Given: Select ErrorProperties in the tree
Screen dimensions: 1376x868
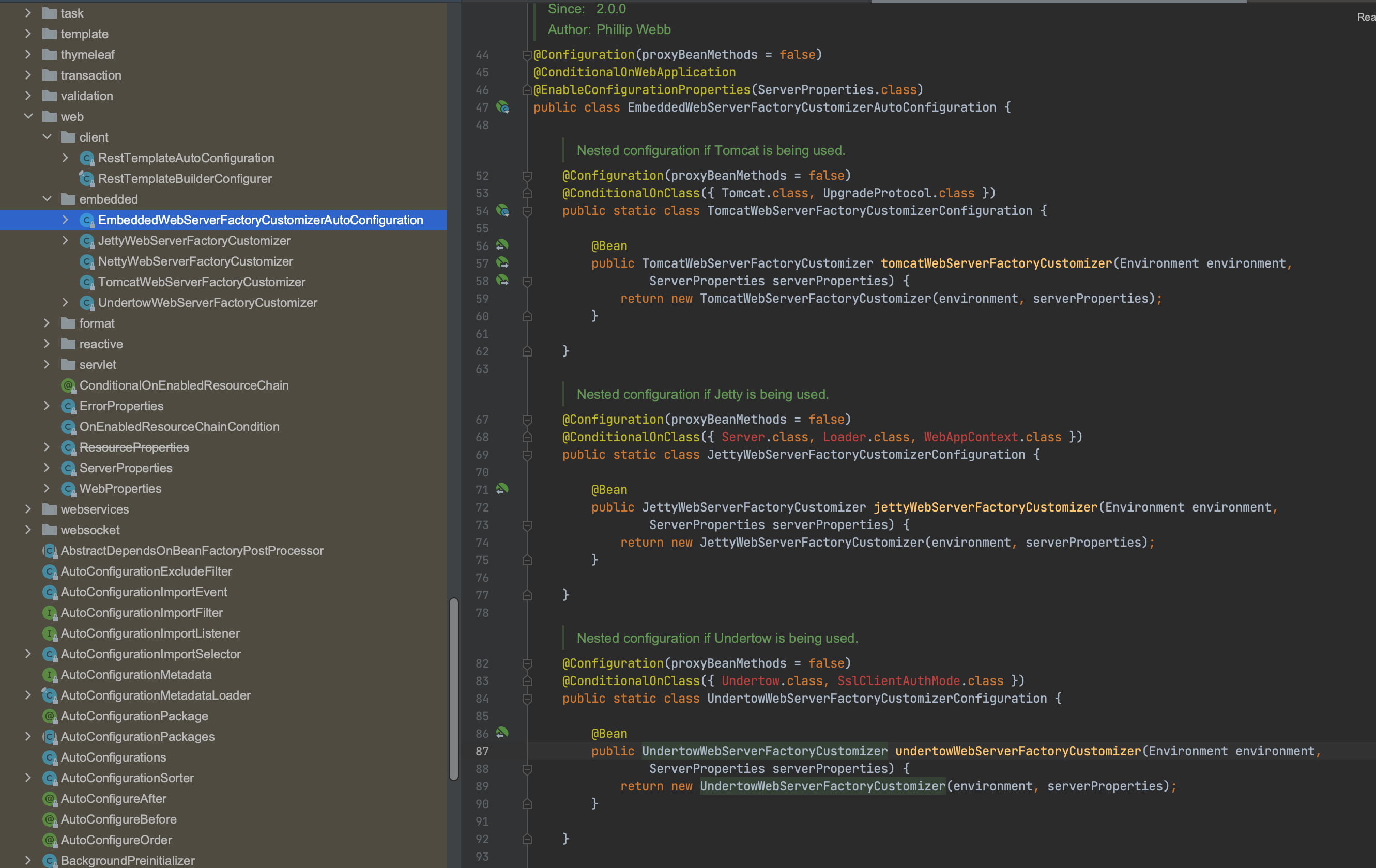Looking at the screenshot, I should pyautogui.click(x=121, y=406).
